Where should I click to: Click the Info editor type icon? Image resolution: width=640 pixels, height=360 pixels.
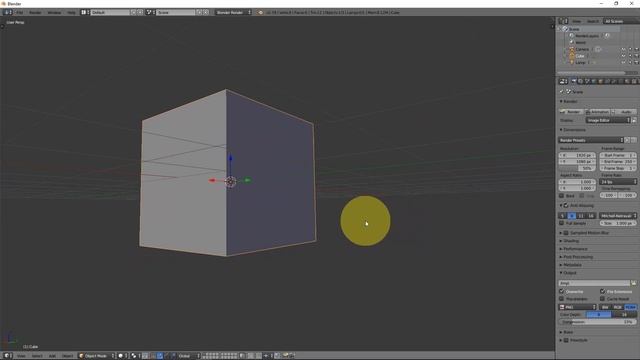[x=7, y=13]
